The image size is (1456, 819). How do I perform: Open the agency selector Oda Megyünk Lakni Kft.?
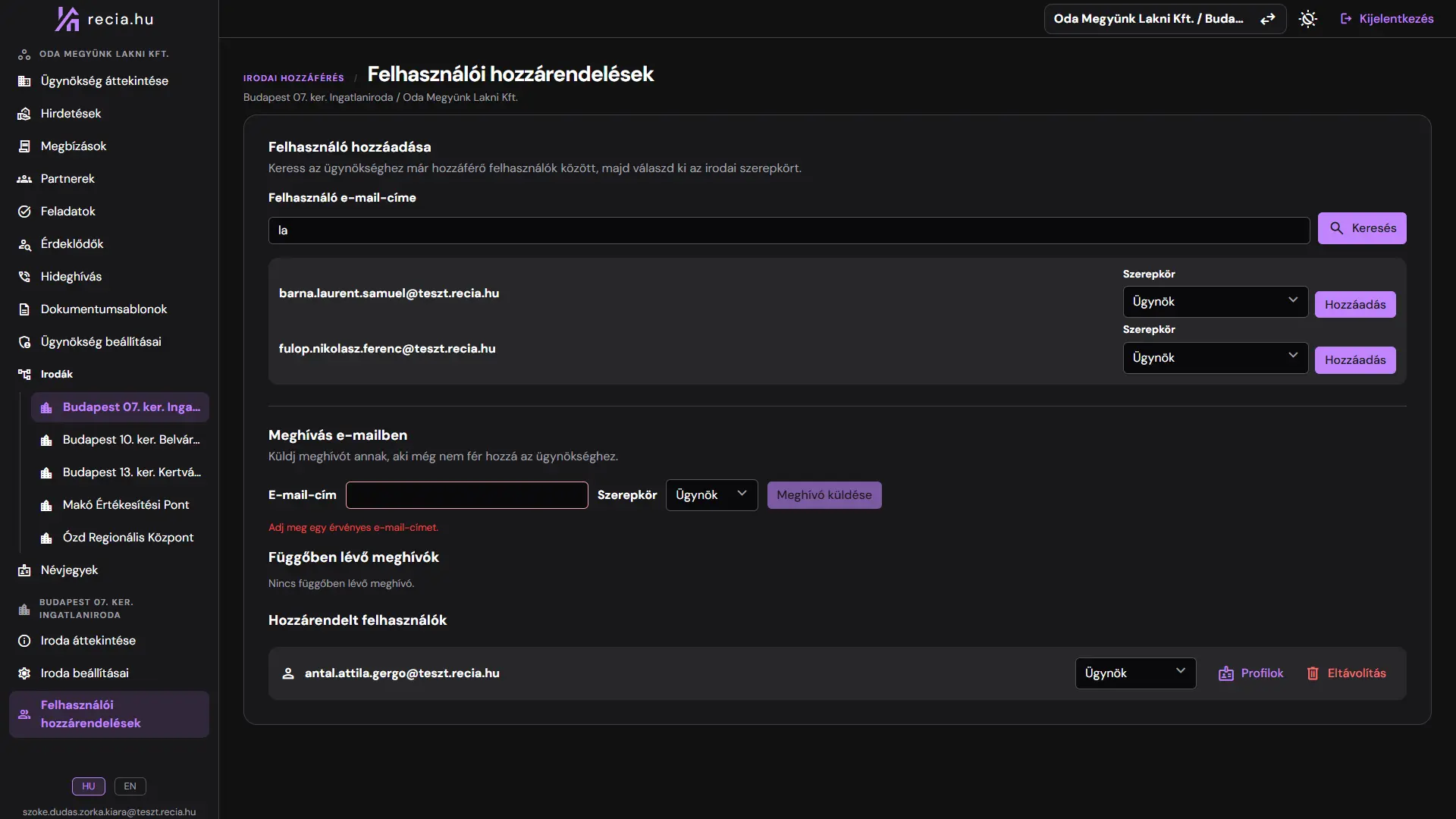[x=1165, y=19]
